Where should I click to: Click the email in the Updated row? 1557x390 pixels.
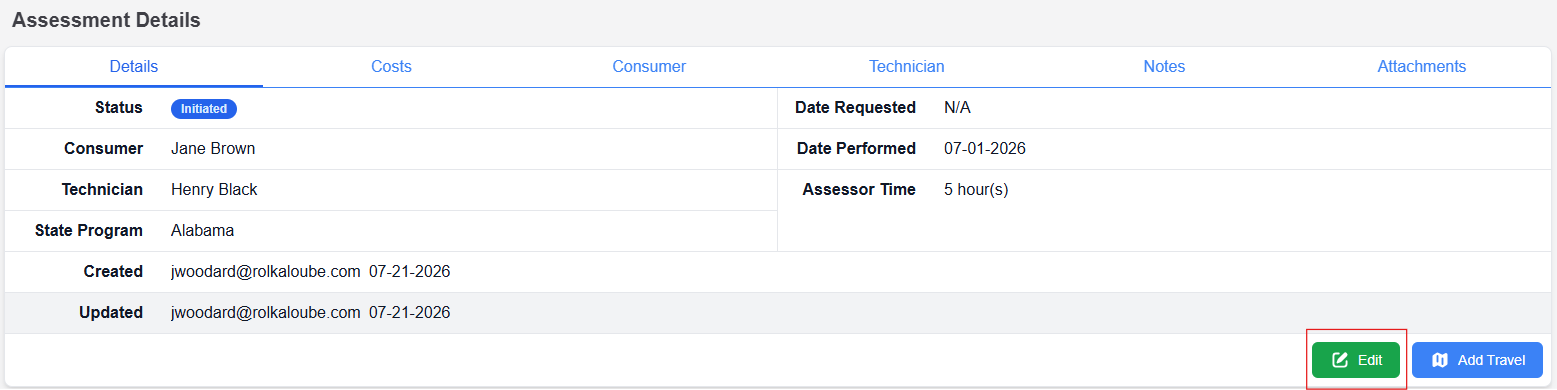(x=266, y=313)
